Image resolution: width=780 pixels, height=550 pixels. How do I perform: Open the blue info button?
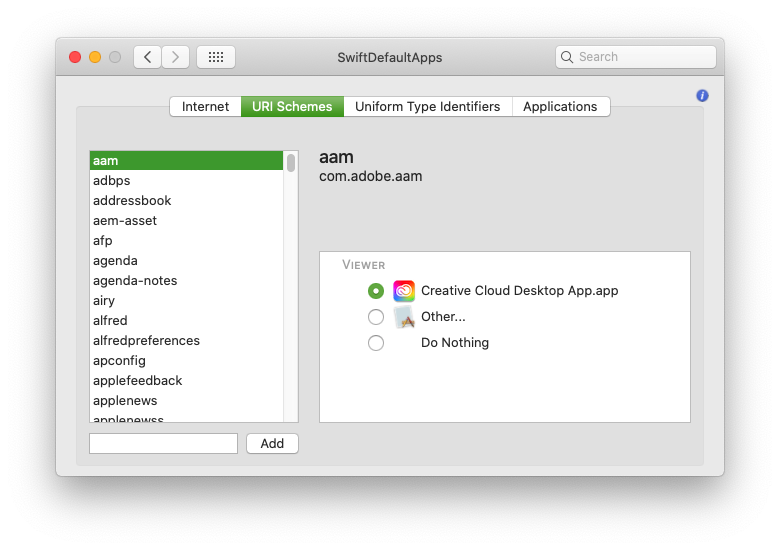702,95
